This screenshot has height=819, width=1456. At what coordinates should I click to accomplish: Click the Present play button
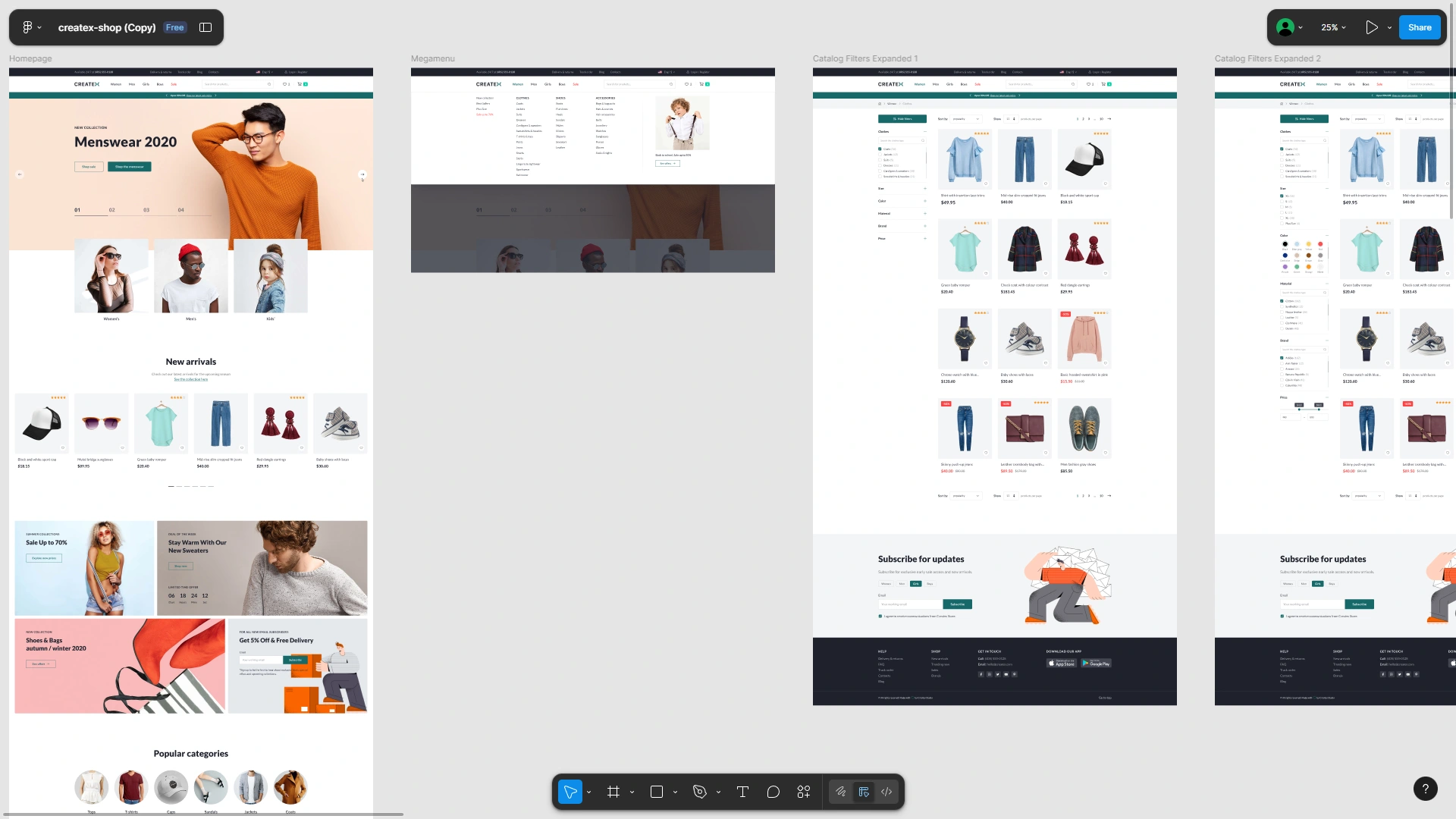1371,27
